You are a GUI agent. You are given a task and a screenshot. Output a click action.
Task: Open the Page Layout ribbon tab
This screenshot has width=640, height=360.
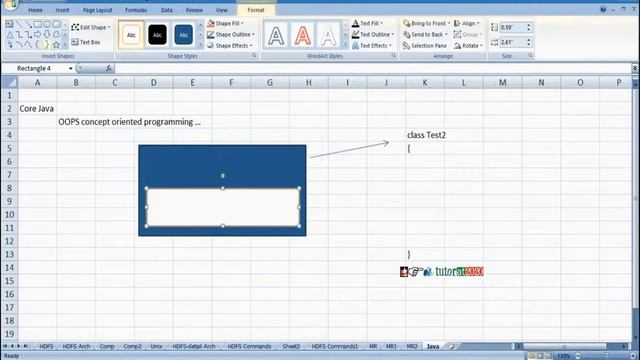click(x=97, y=10)
